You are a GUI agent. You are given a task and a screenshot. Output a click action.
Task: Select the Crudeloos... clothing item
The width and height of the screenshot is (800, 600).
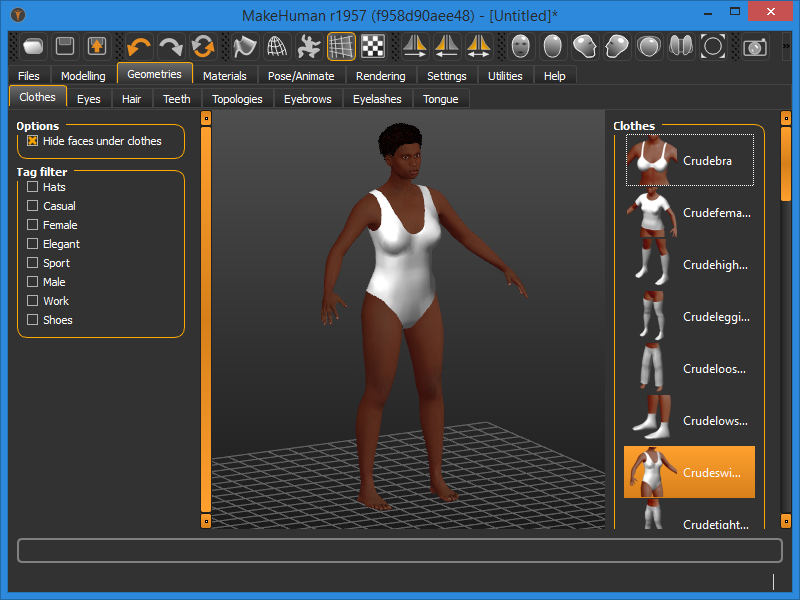point(690,369)
